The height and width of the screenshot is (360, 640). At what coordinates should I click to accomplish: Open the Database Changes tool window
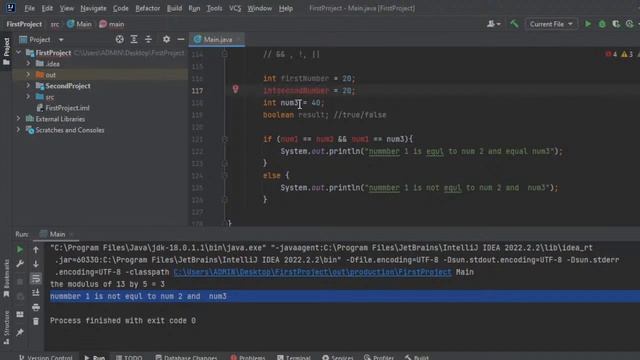pyautogui.click(x=186, y=357)
